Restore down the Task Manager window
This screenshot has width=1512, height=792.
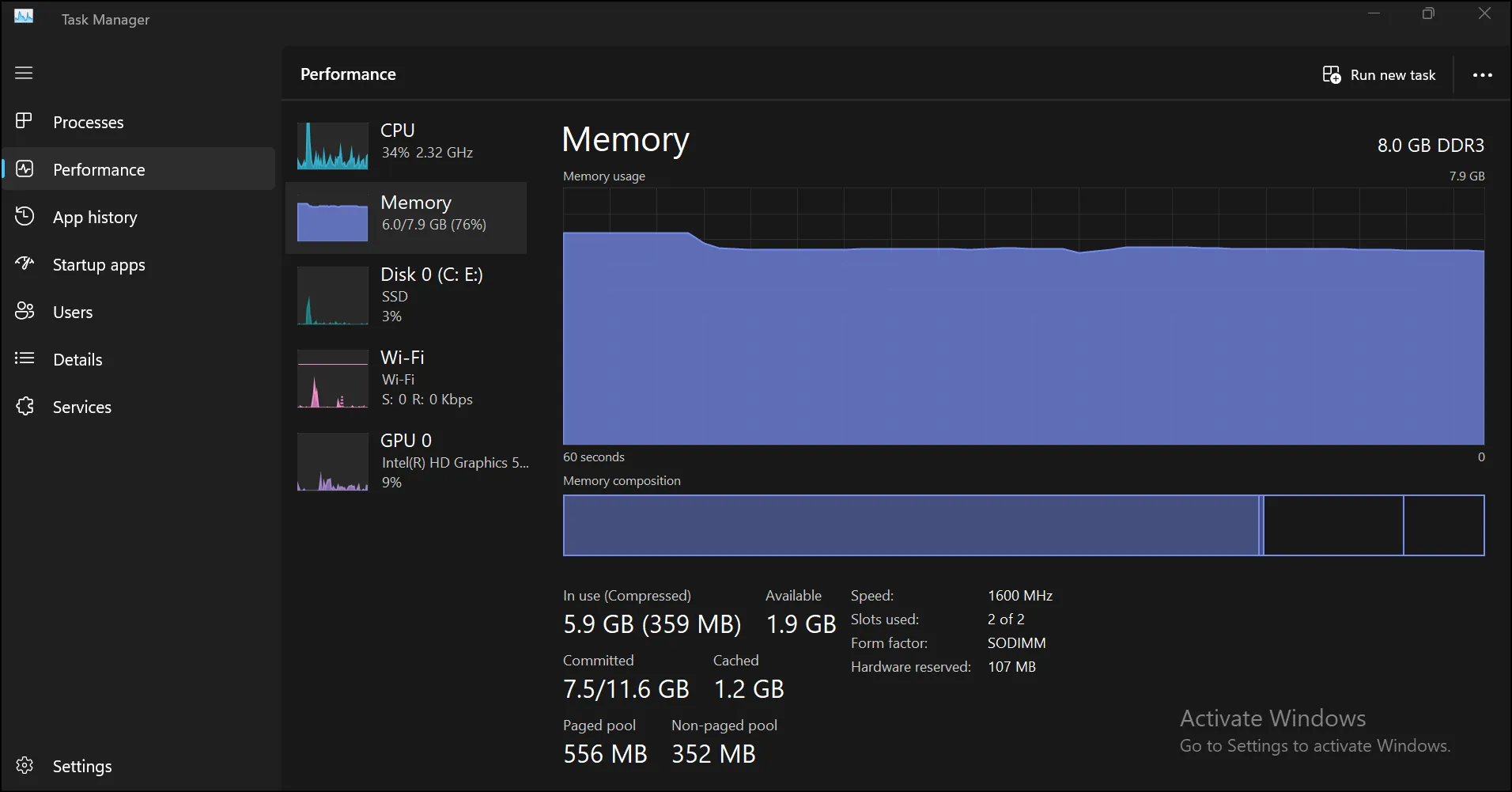click(1428, 13)
